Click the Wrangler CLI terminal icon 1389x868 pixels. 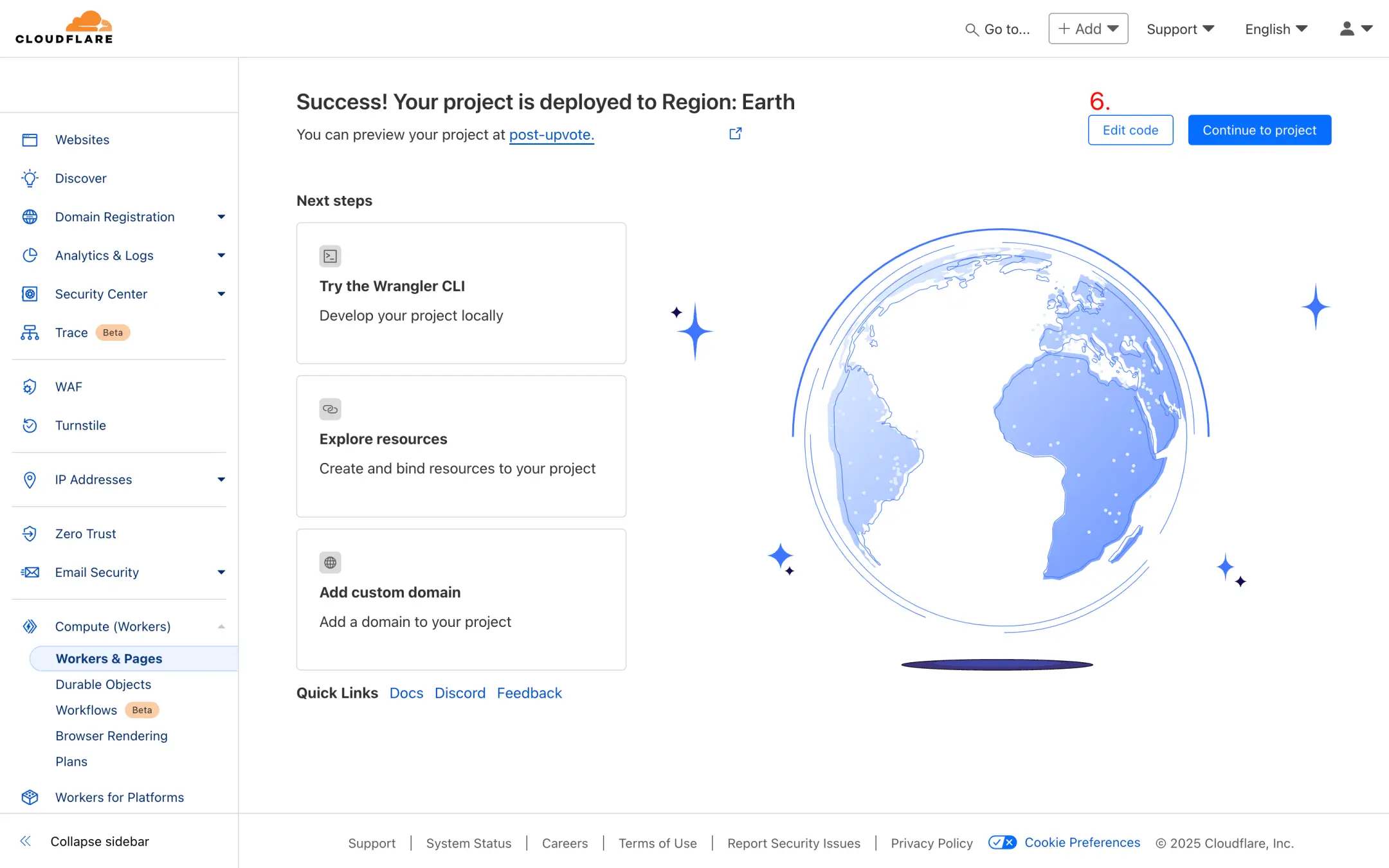331,257
